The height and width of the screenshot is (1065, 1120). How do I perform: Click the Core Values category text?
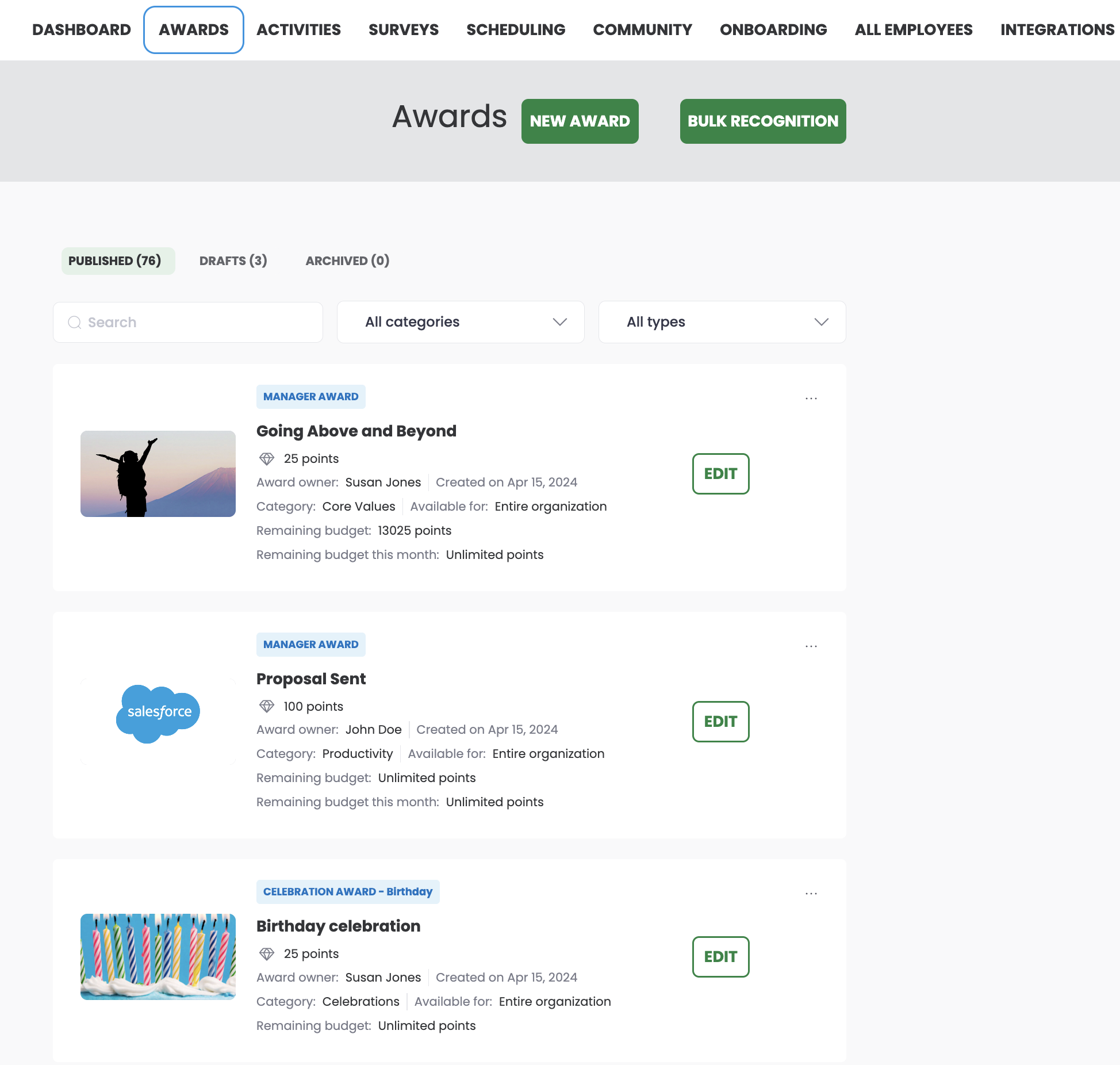(359, 507)
